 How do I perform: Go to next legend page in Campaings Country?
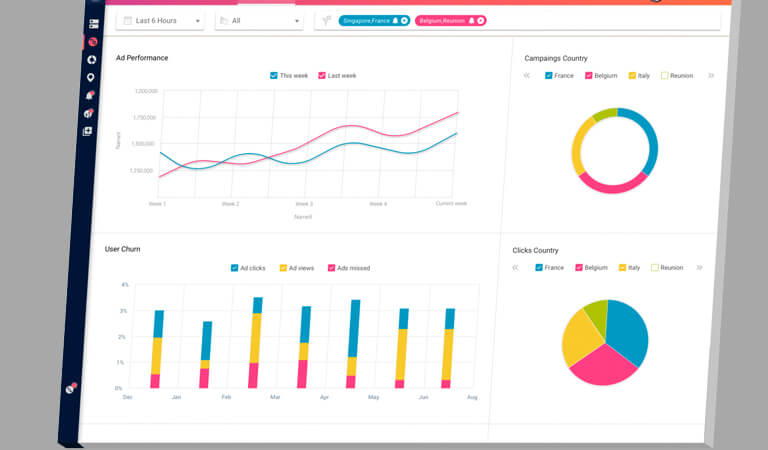coord(711,75)
